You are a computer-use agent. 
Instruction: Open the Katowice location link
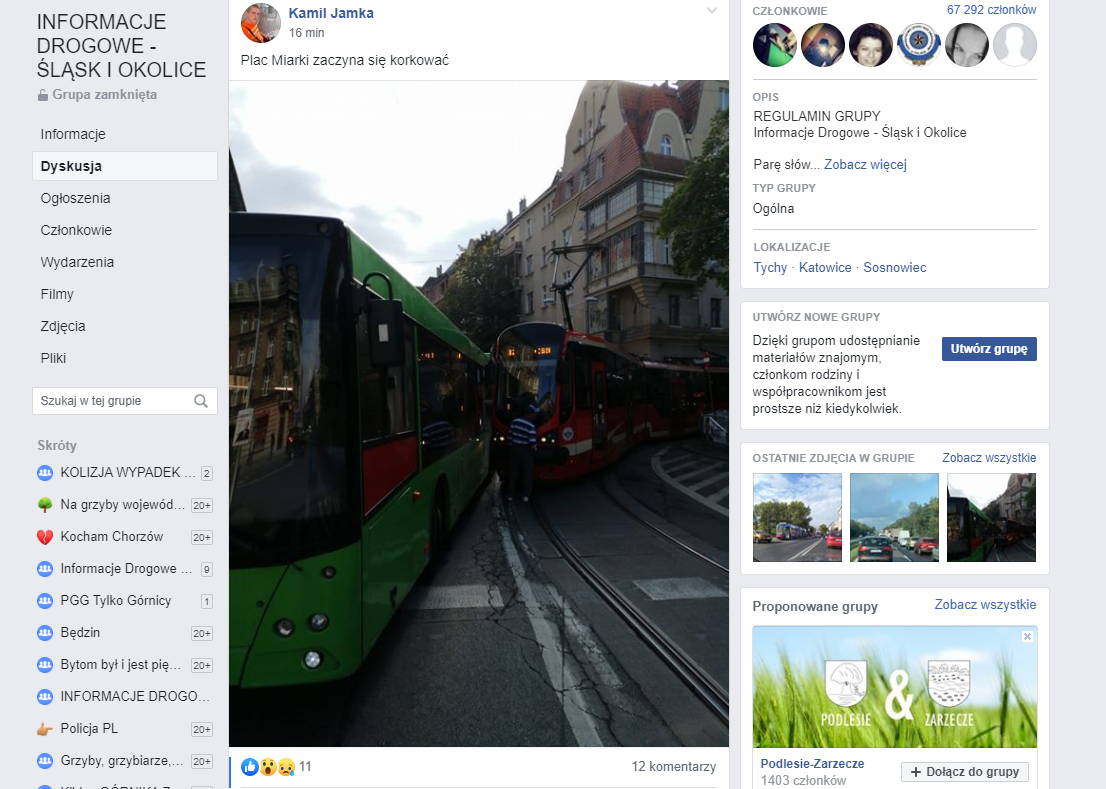(825, 267)
